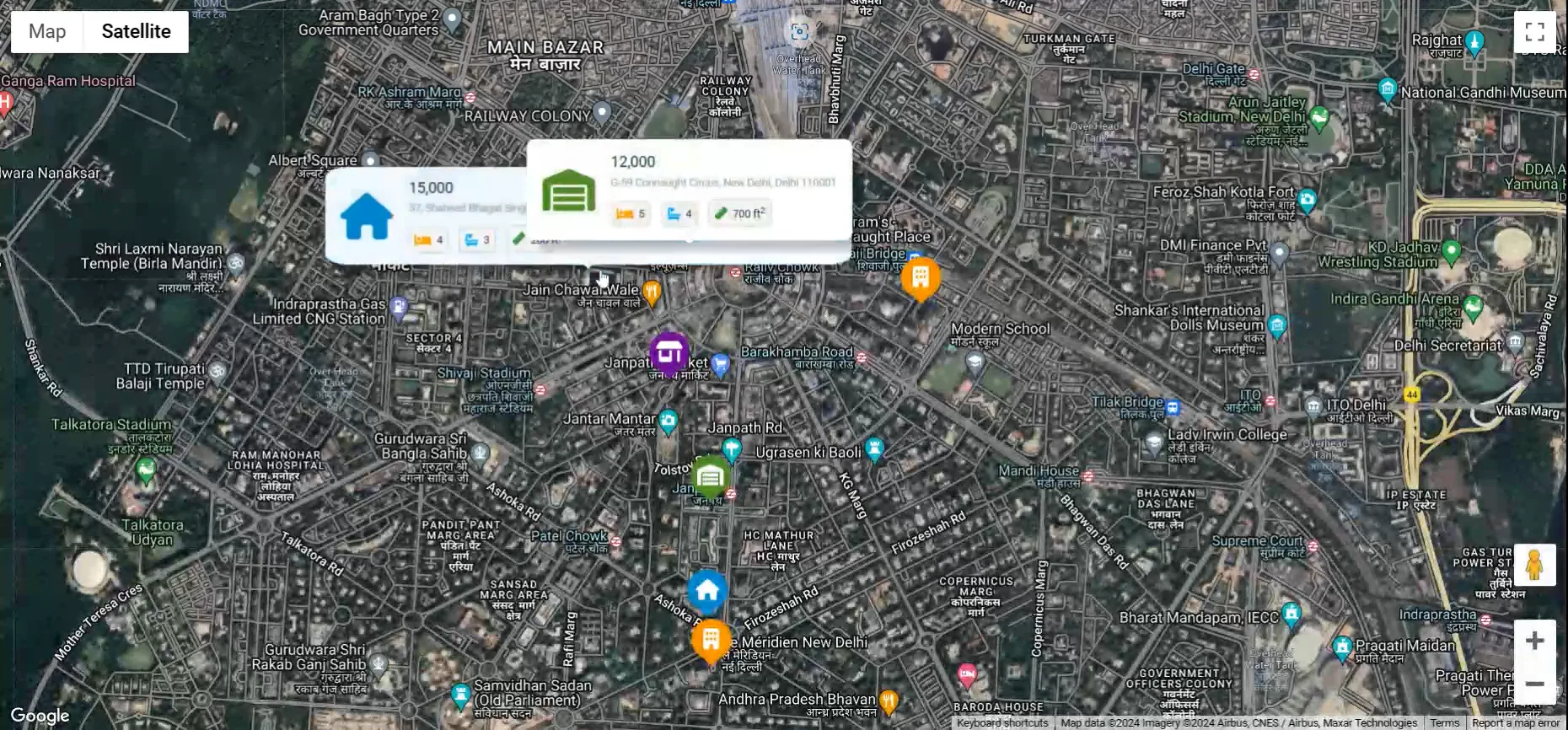Click the green garage marker on Janpath
Image resolution: width=1568 pixels, height=730 pixels.
coord(711,478)
